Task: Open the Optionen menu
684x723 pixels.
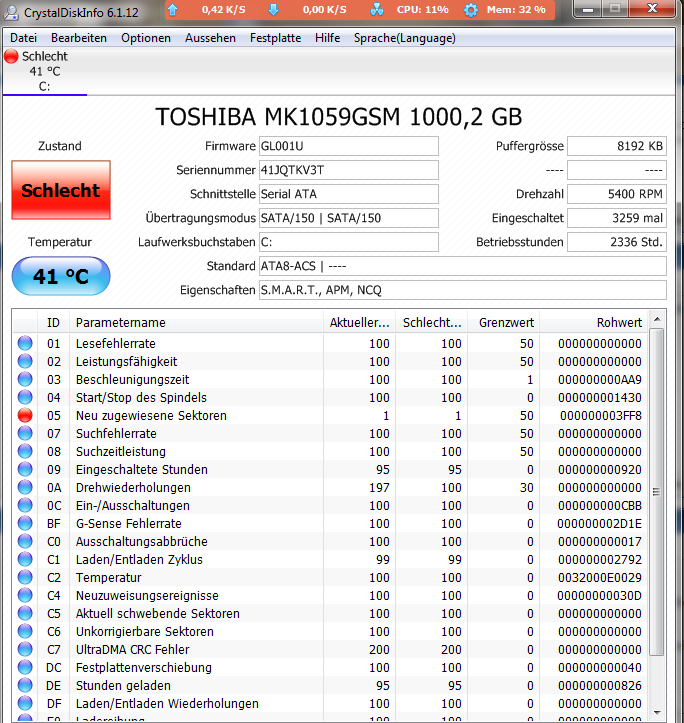Action: coord(146,38)
